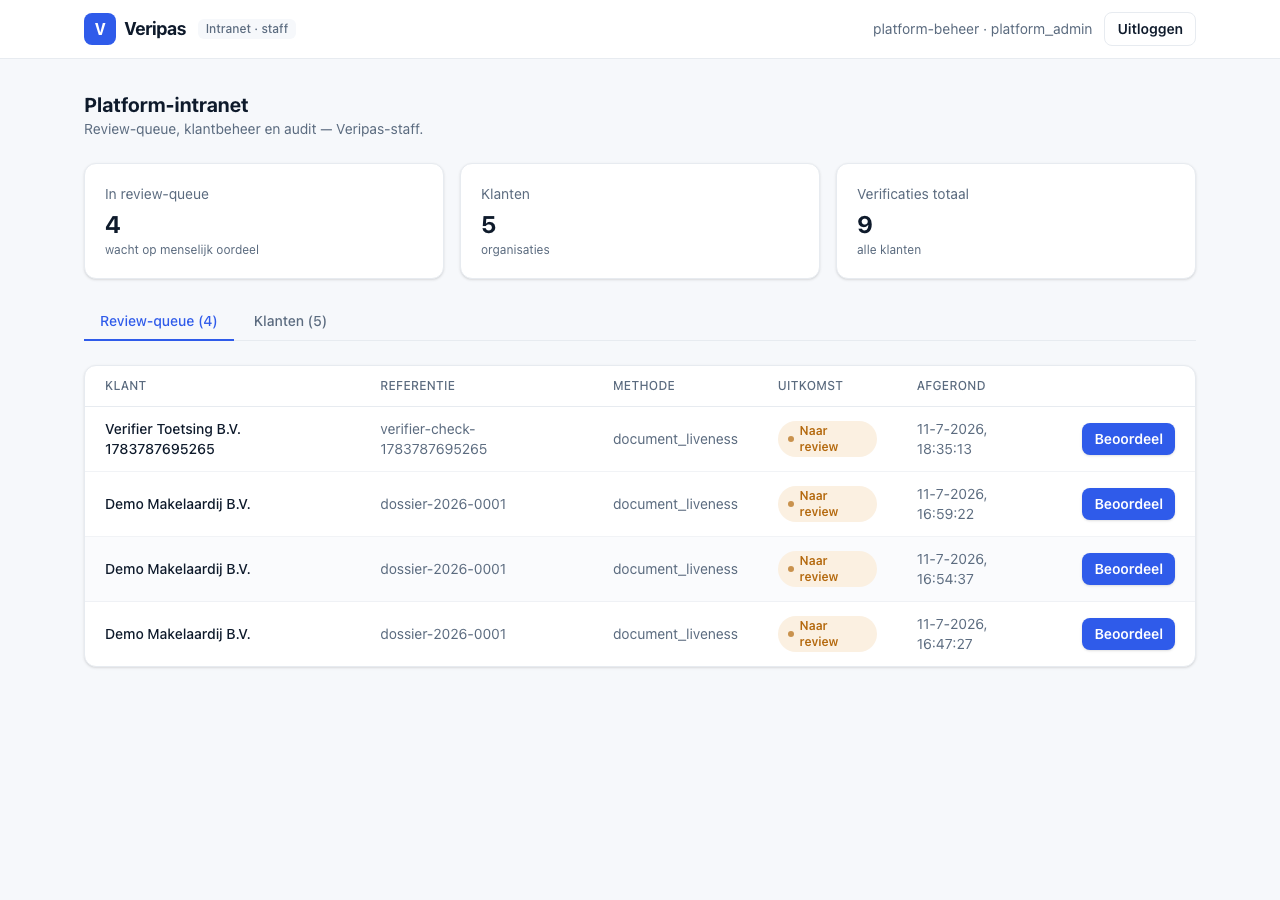The width and height of the screenshot is (1280, 900).
Task: Click document_liveness in the Verifier Toetsing row
Action: [x=675, y=439]
